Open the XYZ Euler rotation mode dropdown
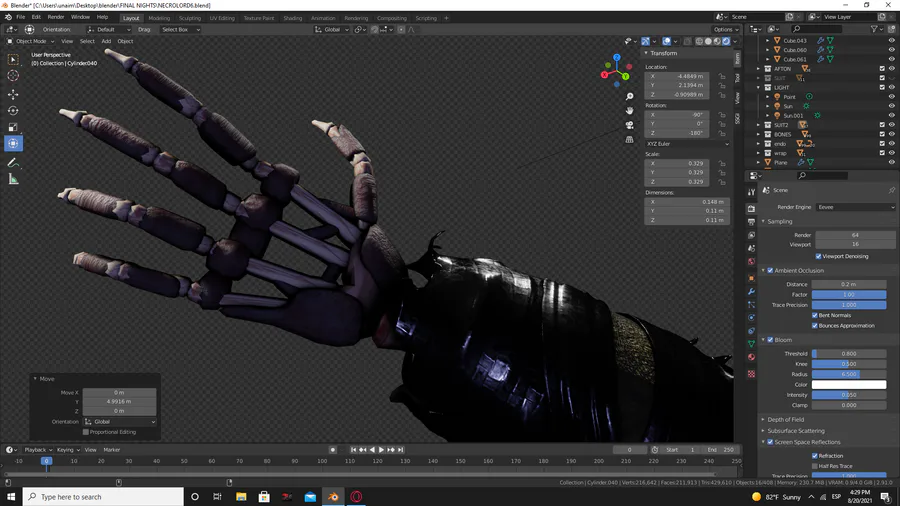Image resolution: width=900 pixels, height=506 pixels. pyautogui.click(x=687, y=144)
